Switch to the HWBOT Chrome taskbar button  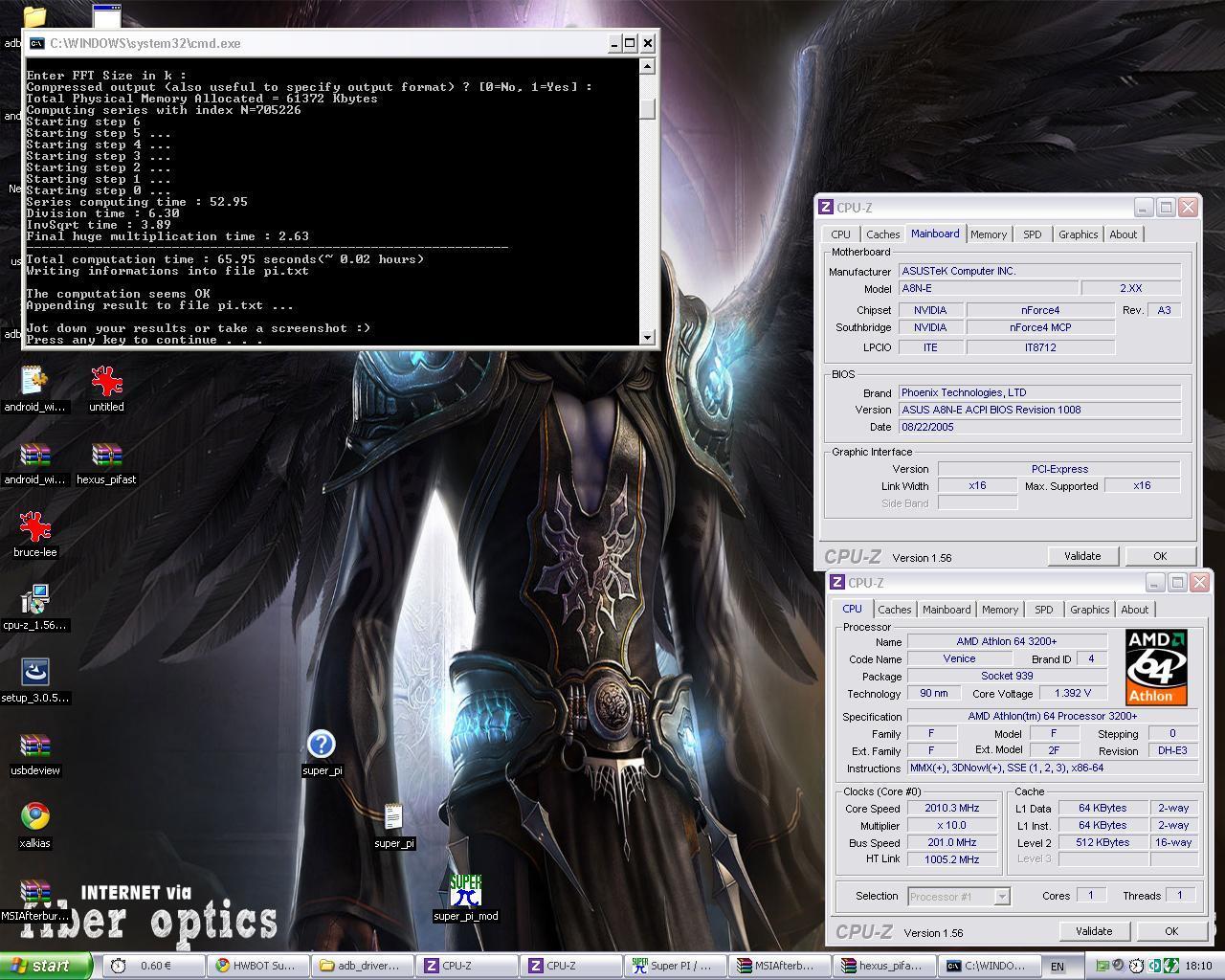tap(258, 966)
